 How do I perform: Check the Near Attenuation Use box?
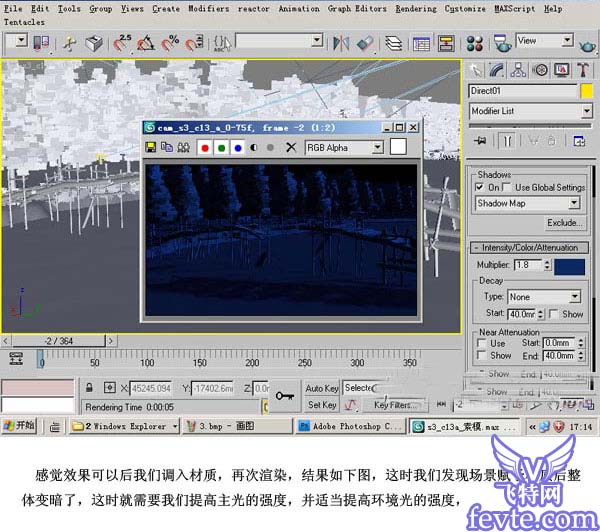(x=482, y=343)
